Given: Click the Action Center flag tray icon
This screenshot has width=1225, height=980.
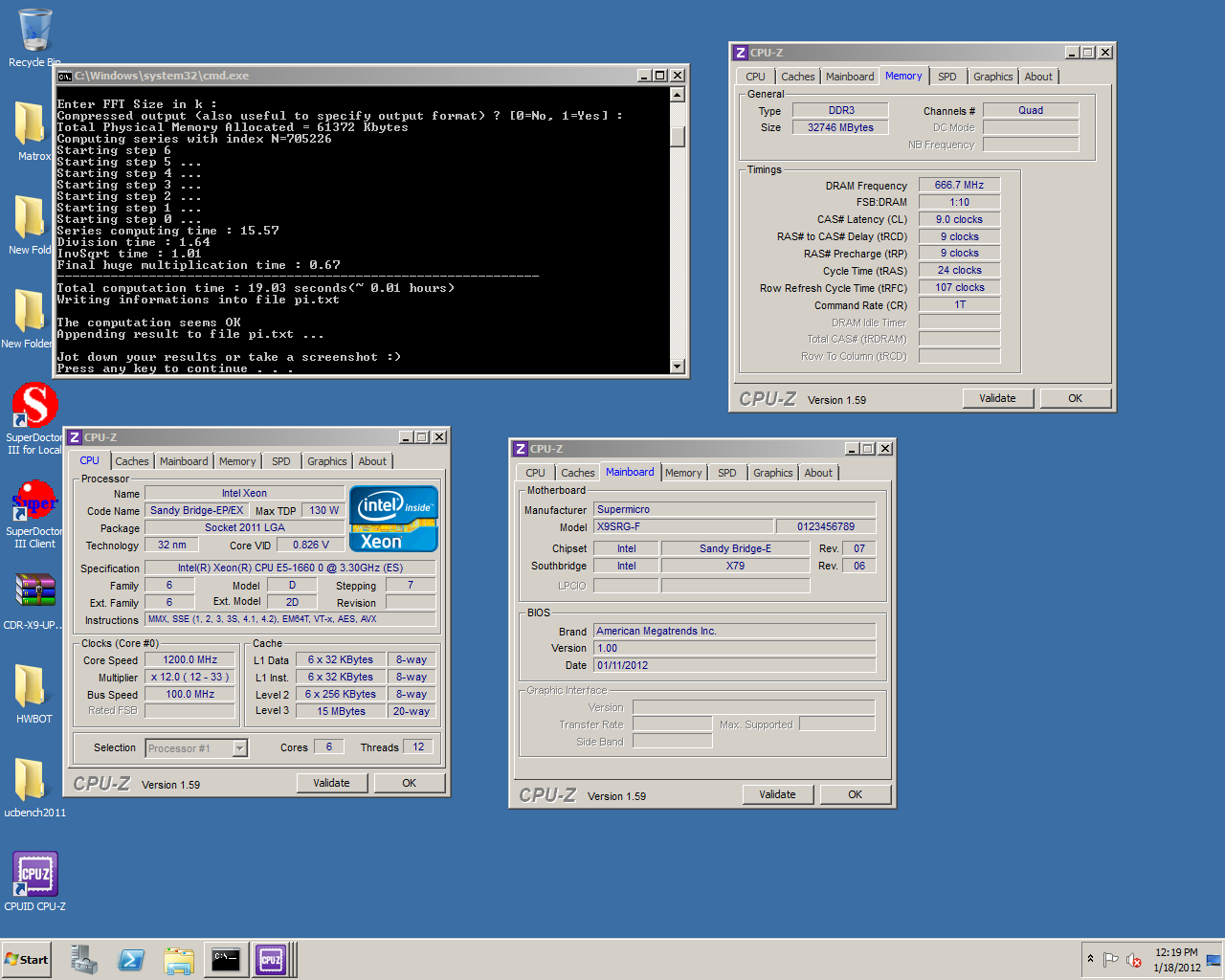Looking at the screenshot, I should [1111, 960].
